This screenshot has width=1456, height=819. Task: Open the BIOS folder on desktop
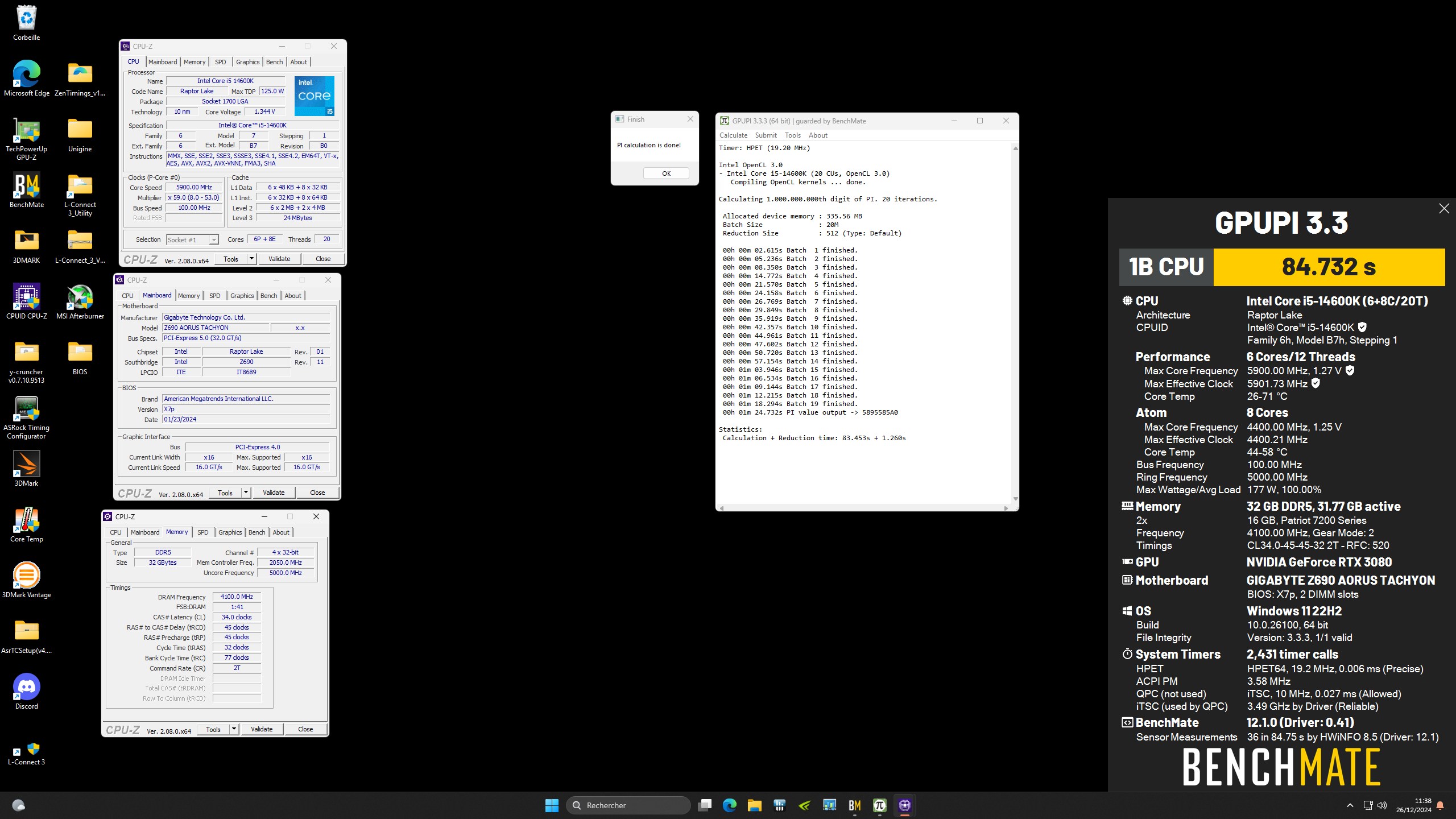point(80,358)
